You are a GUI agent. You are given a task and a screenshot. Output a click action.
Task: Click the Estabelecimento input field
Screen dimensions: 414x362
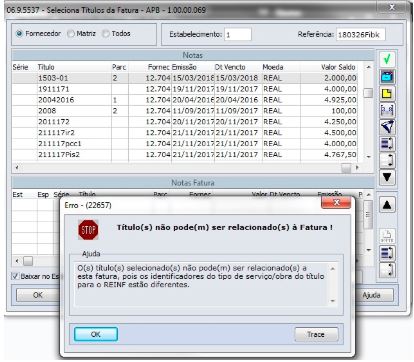pyautogui.click(x=238, y=34)
